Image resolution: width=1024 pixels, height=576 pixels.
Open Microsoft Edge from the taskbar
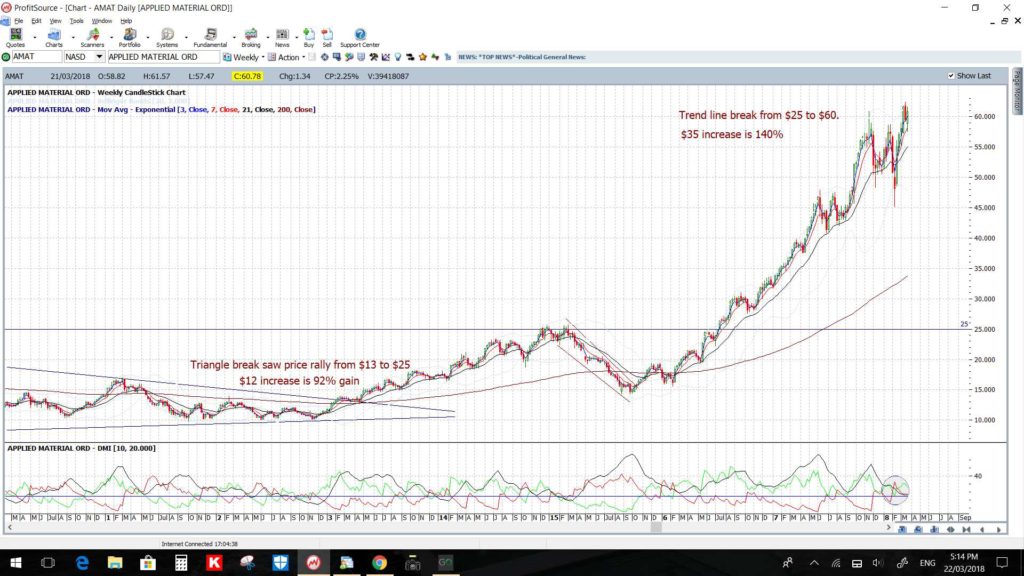82,562
